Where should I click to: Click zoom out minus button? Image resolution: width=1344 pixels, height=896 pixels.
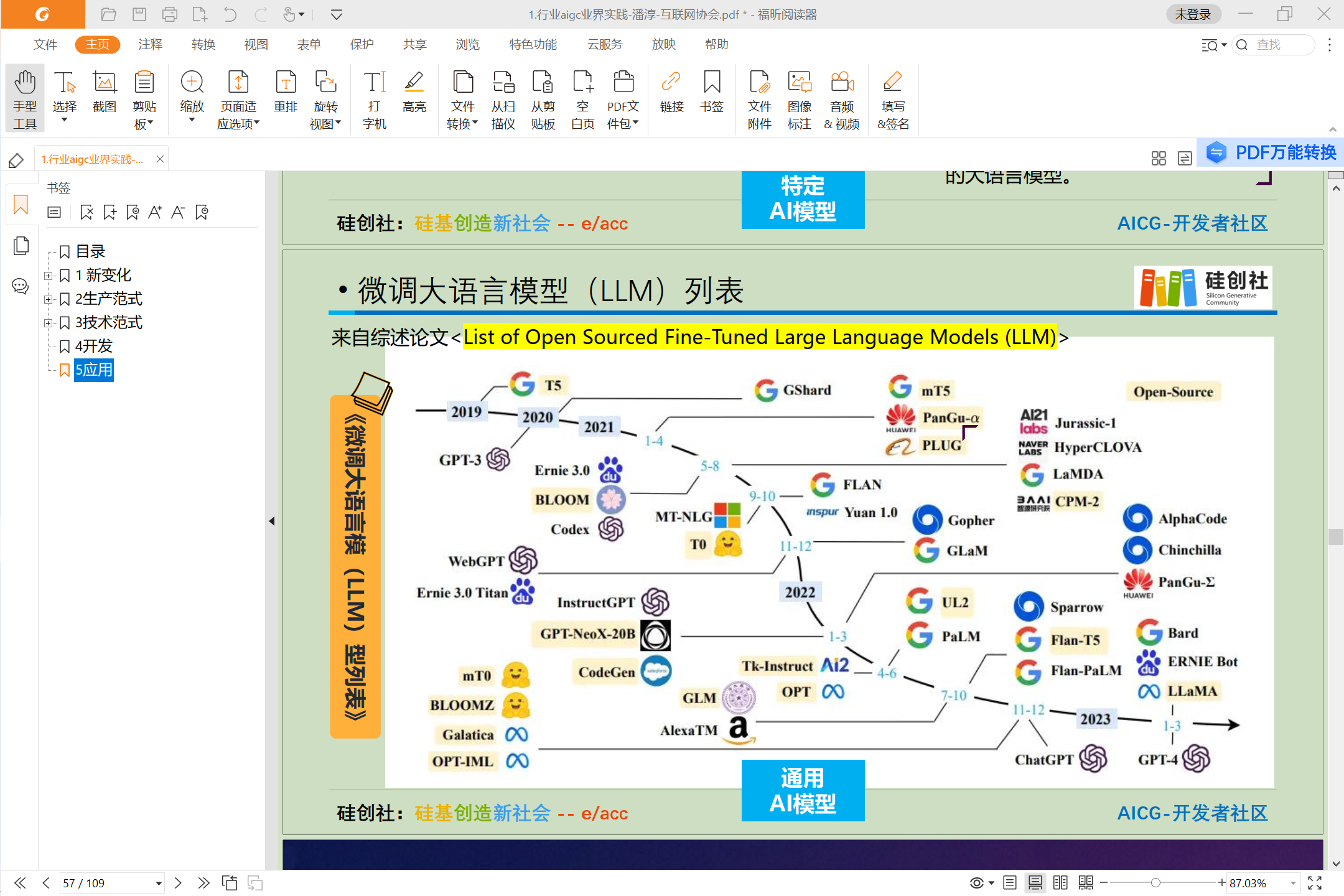tap(1104, 882)
